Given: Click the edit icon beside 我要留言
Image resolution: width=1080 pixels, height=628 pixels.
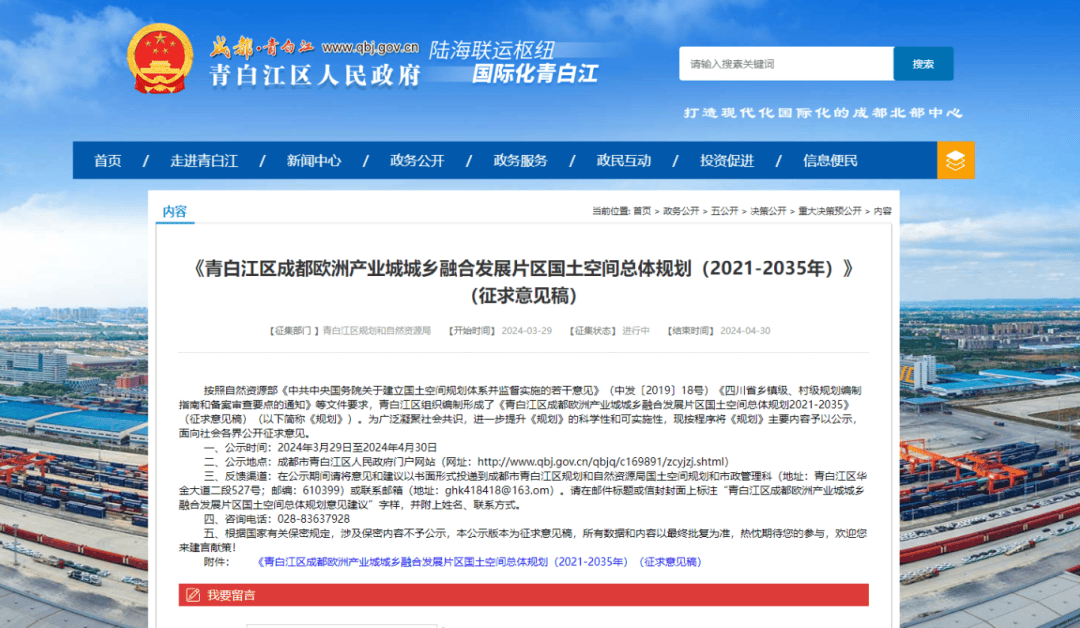Looking at the screenshot, I should click(192, 596).
